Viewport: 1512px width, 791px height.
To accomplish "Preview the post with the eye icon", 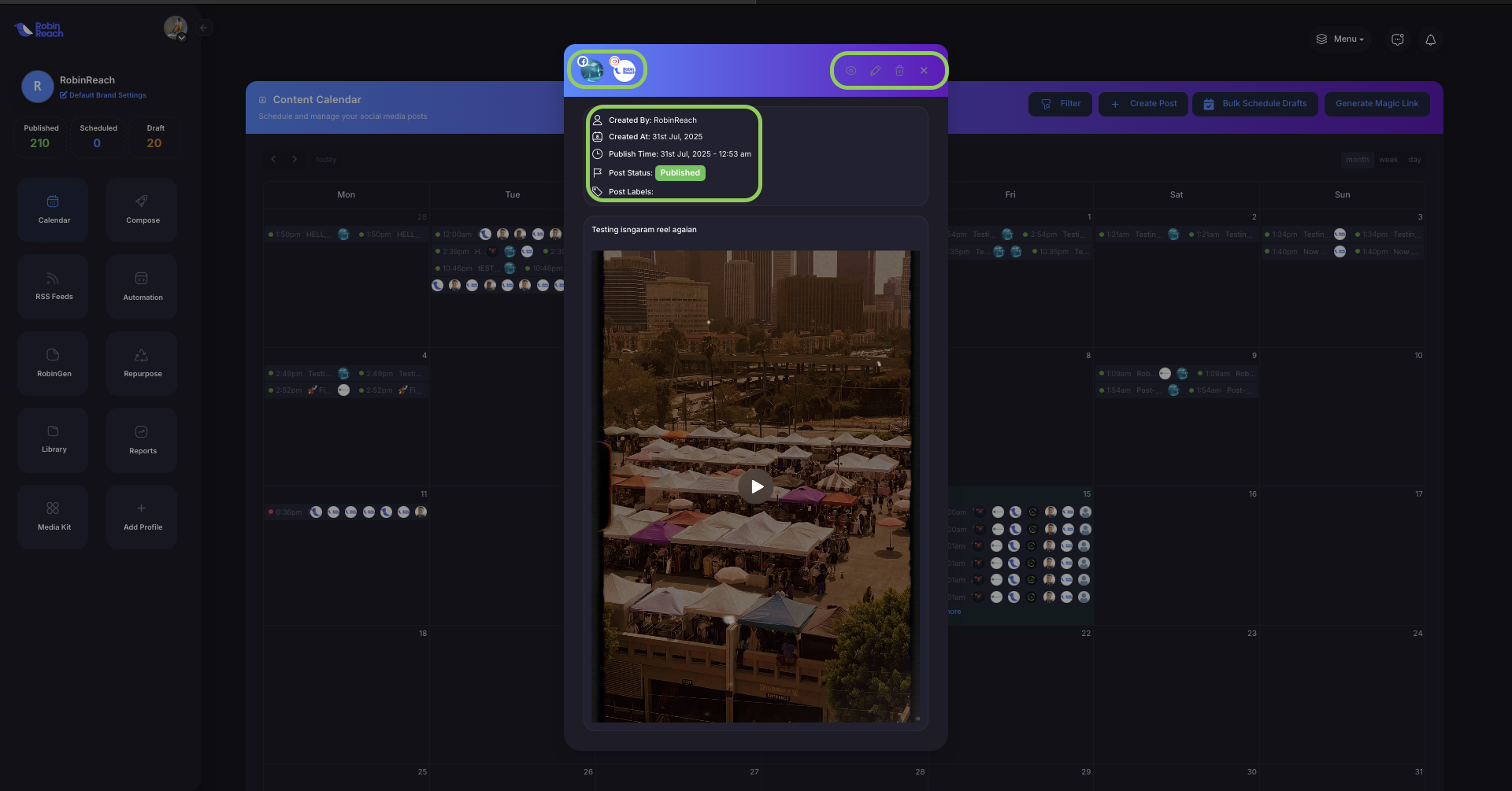I will 850,71.
